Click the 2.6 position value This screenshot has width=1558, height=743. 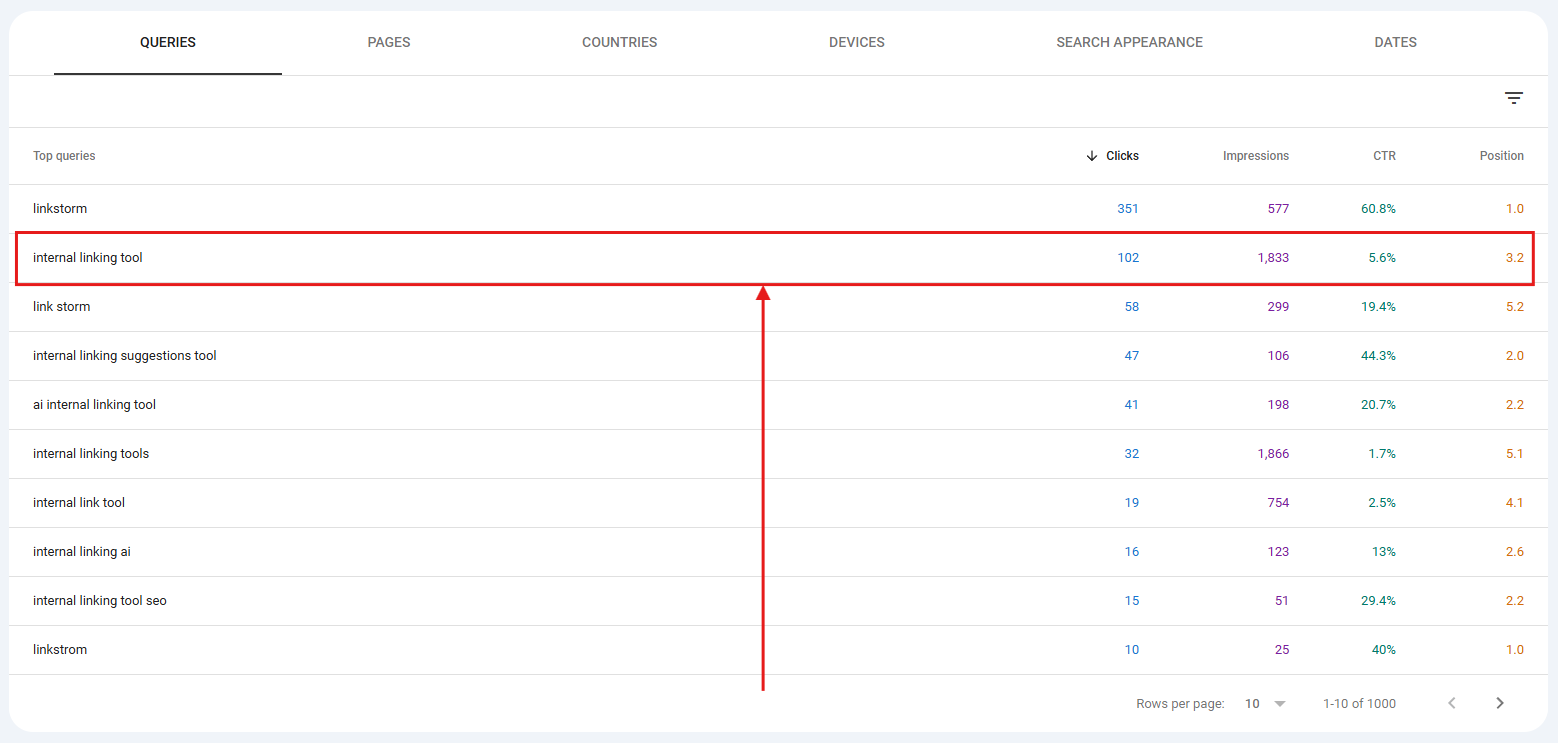[1515, 552]
